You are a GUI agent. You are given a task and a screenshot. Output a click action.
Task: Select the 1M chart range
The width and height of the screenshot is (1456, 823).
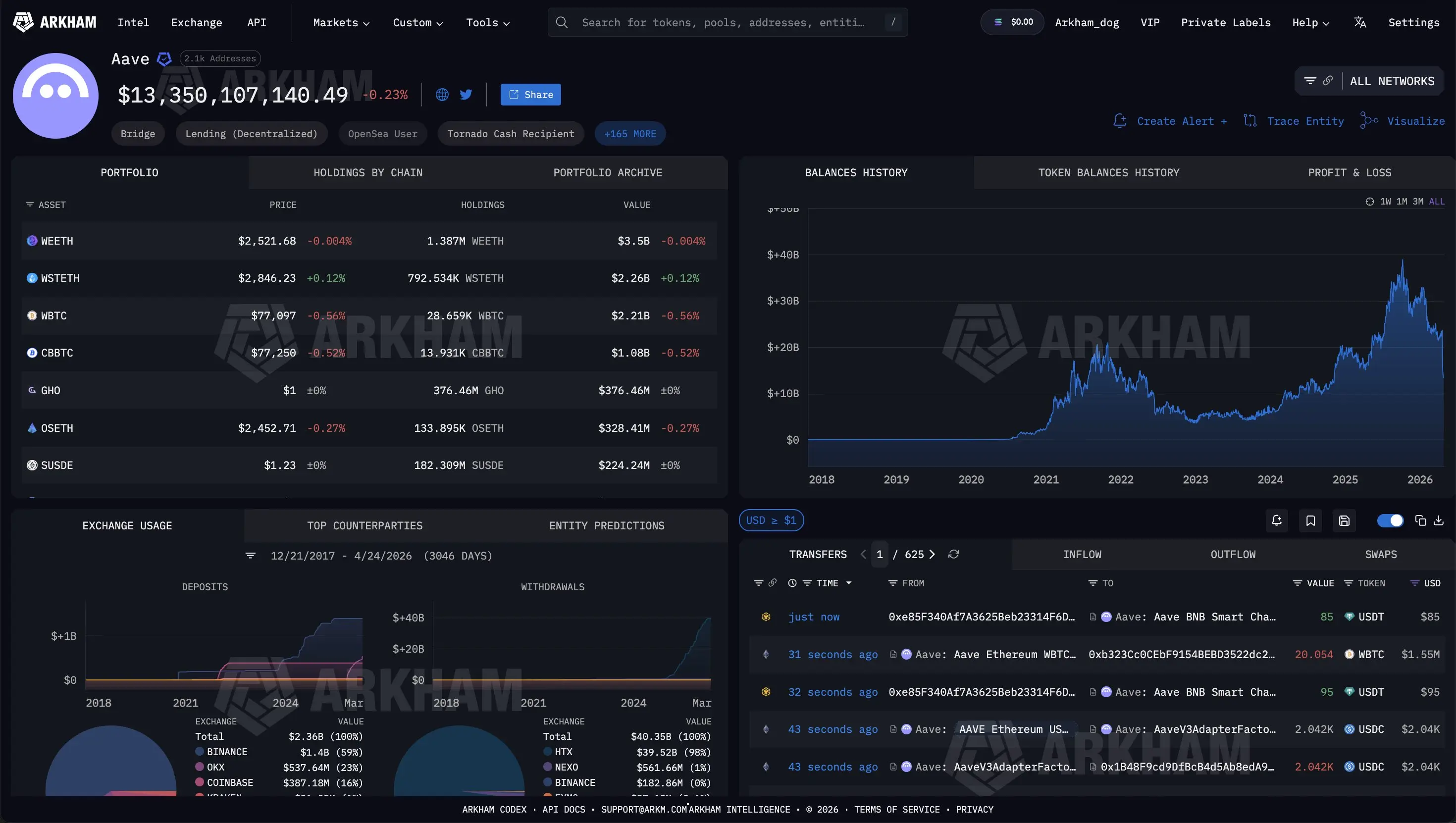(1402, 201)
